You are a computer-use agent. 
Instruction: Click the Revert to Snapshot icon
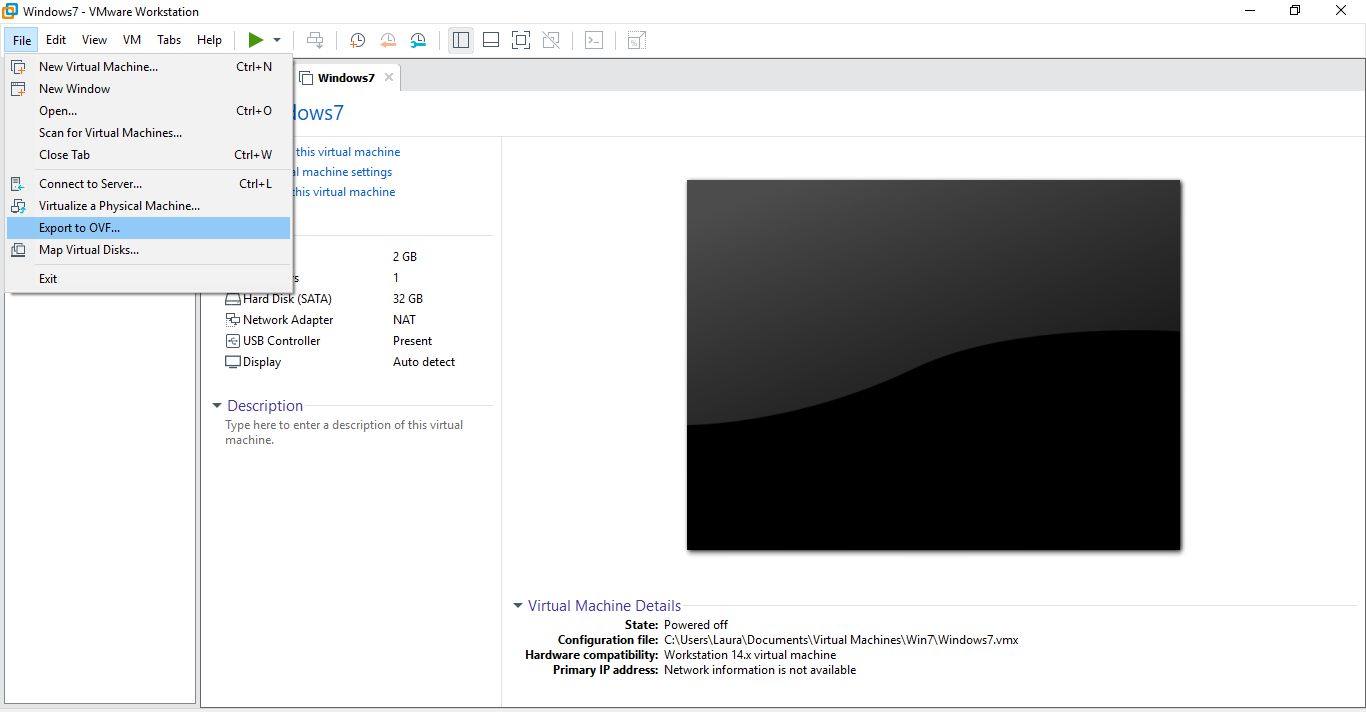(388, 40)
